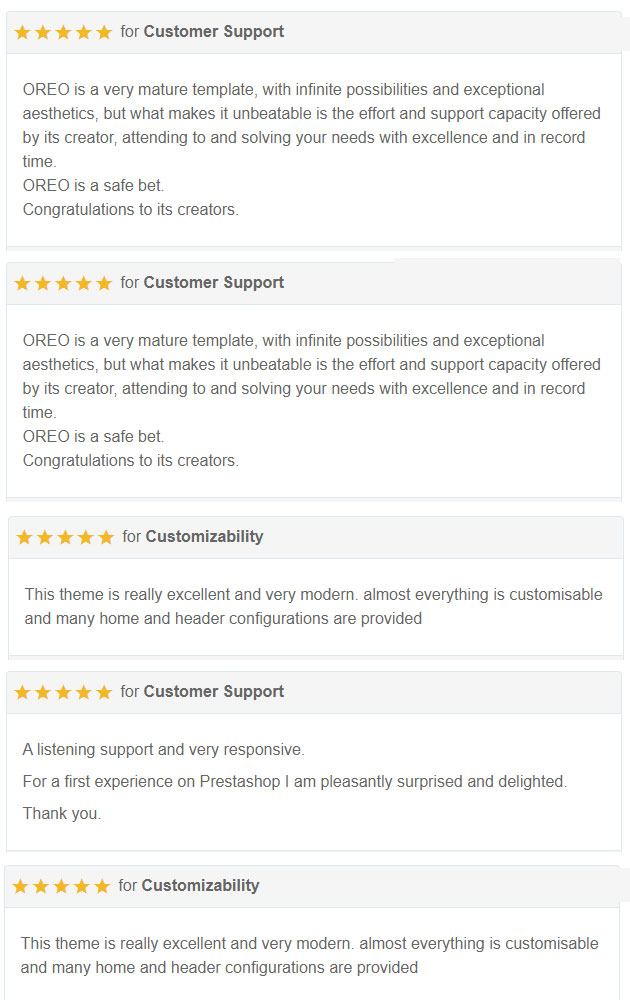Viewport: 630px width, 1000px height.
Task: Open the 'Customizability' label in the upper Customizability review
Action: [204, 537]
